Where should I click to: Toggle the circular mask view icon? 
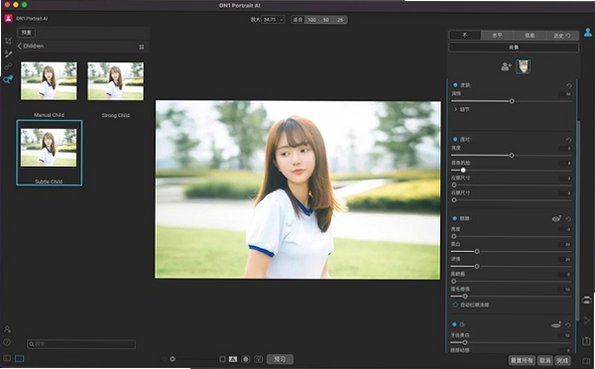coord(246,359)
